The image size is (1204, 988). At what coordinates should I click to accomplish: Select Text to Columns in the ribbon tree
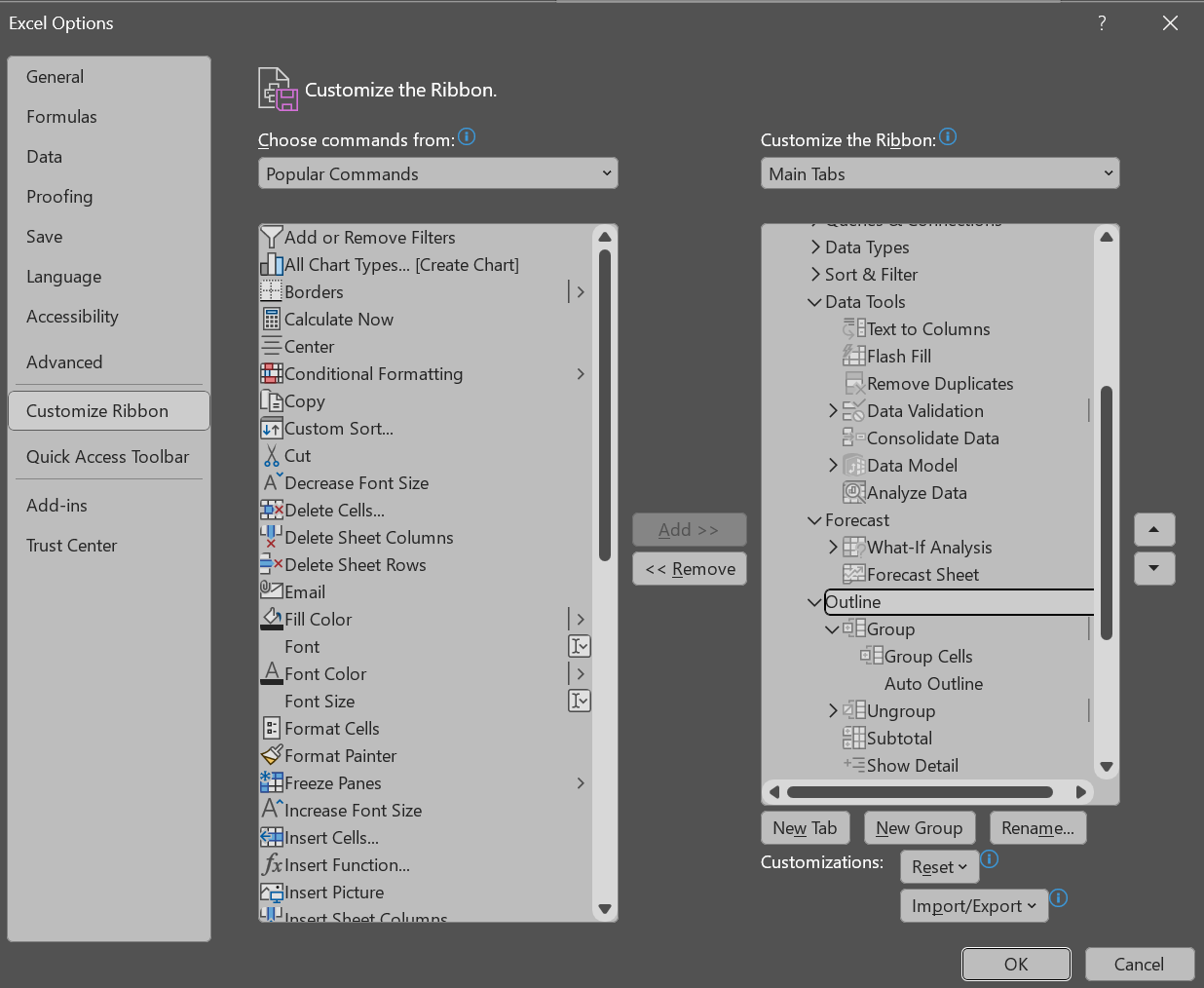[x=927, y=328]
